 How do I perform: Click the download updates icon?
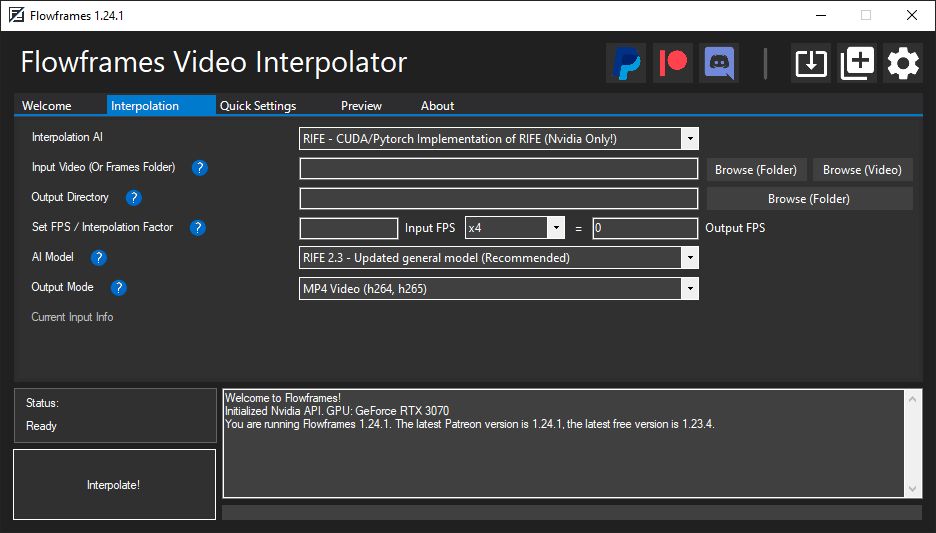[811, 63]
